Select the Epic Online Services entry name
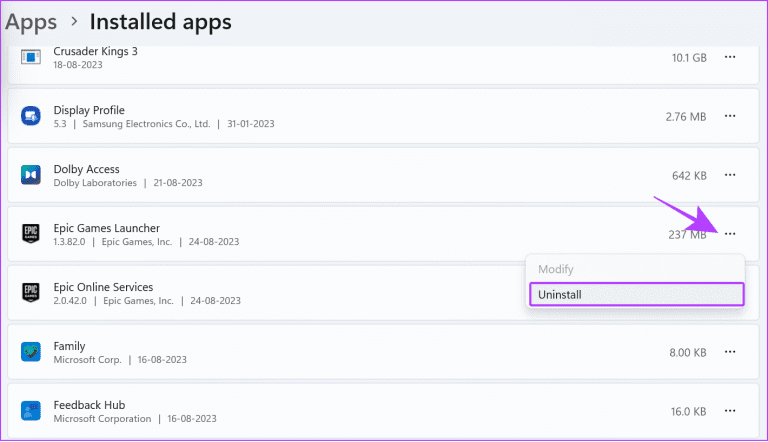 (x=103, y=287)
